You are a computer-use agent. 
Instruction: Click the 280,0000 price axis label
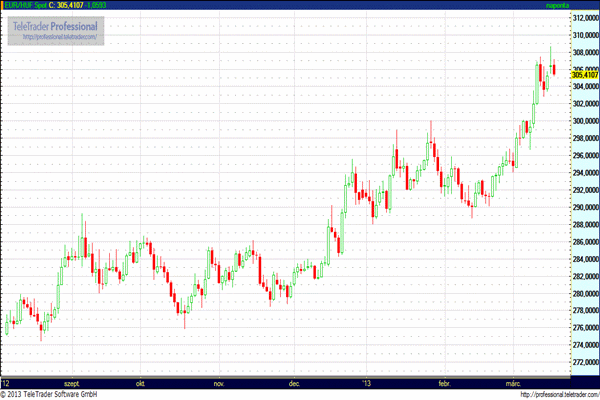(x=584, y=294)
